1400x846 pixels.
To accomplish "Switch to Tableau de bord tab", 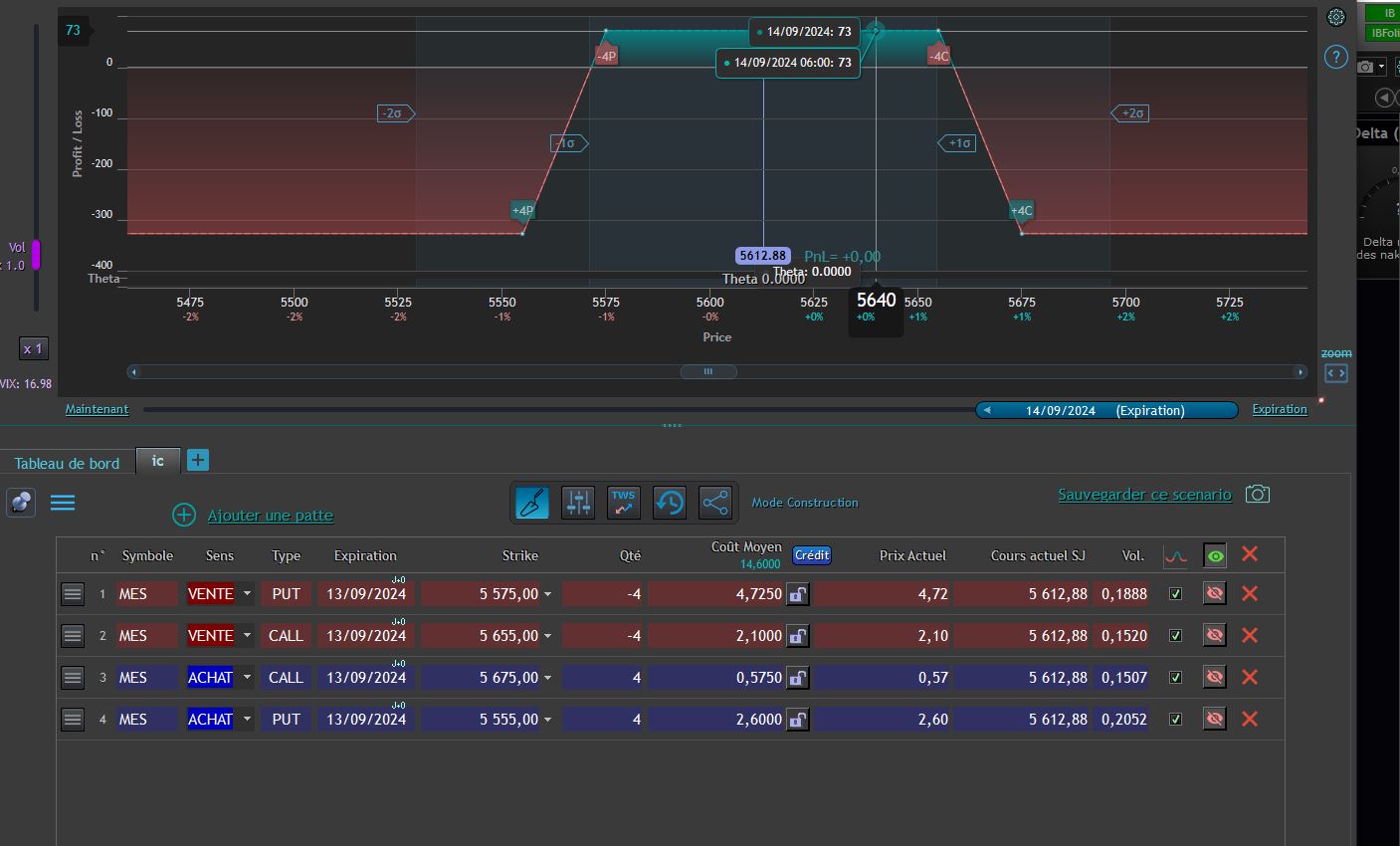I will click(67, 464).
